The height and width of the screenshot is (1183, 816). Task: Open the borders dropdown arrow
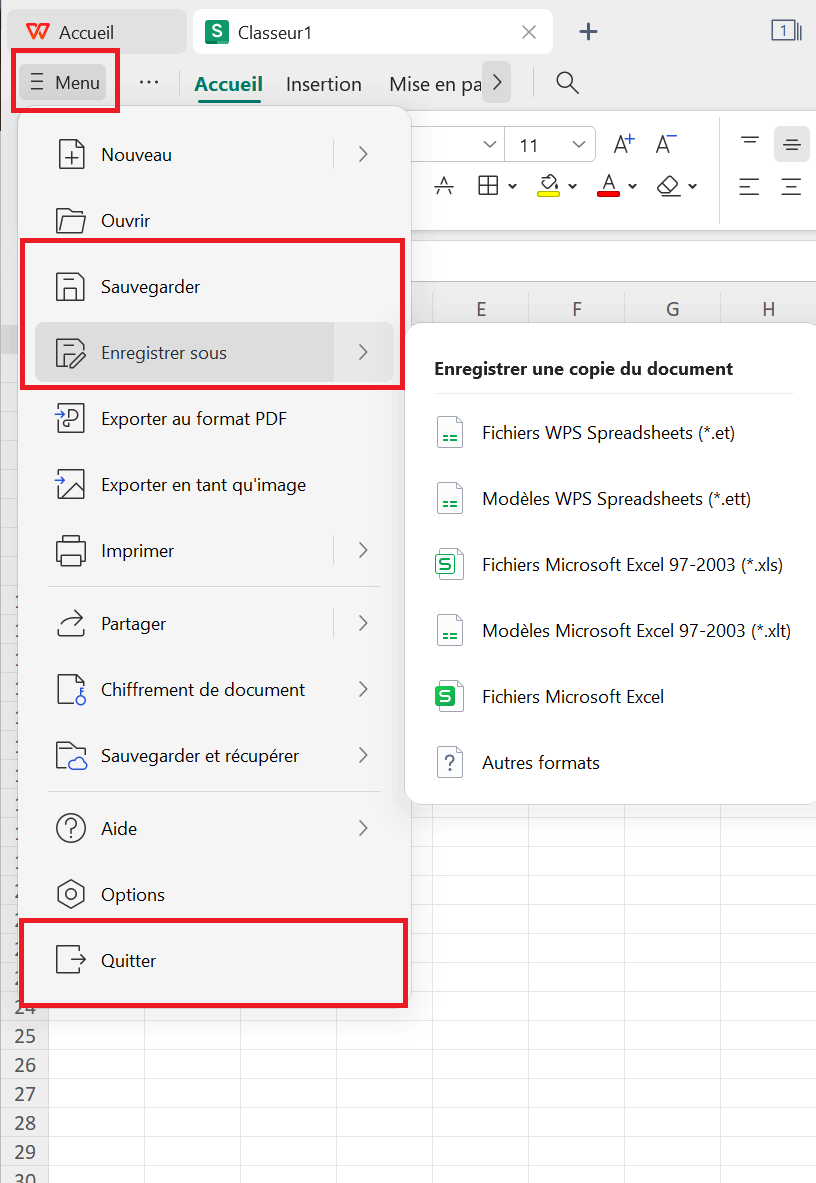point(513,186)
